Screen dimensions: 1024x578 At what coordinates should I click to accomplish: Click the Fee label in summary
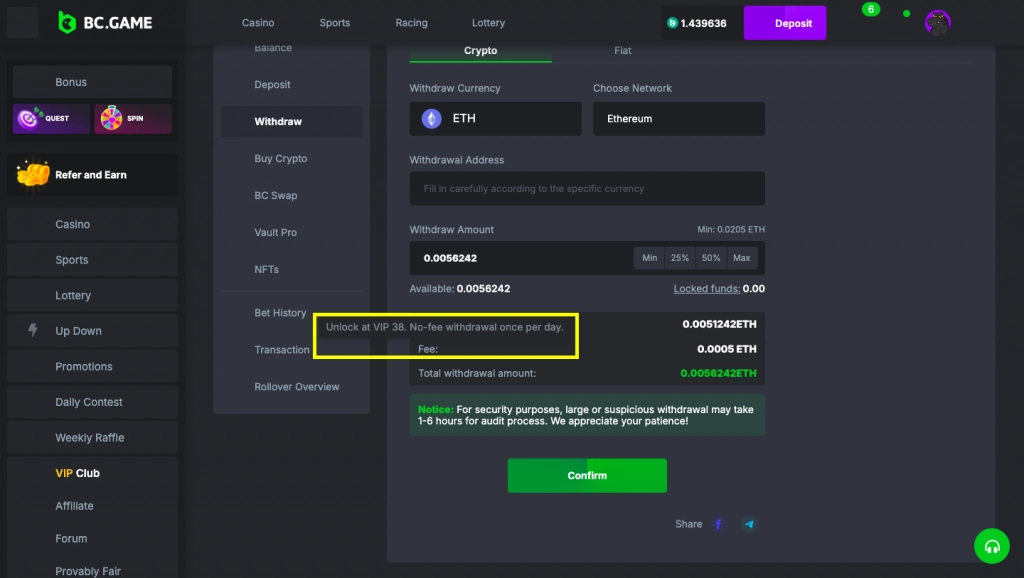coord(428,349)
